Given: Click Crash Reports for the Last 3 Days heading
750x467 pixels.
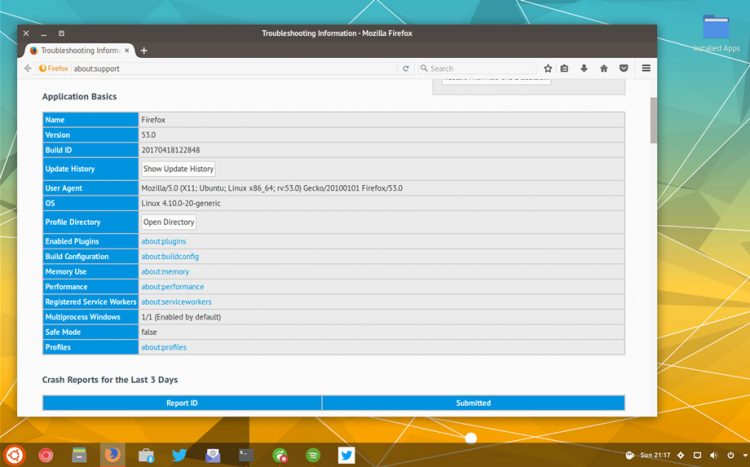Looking at the screenshot, I should (110, 380).
